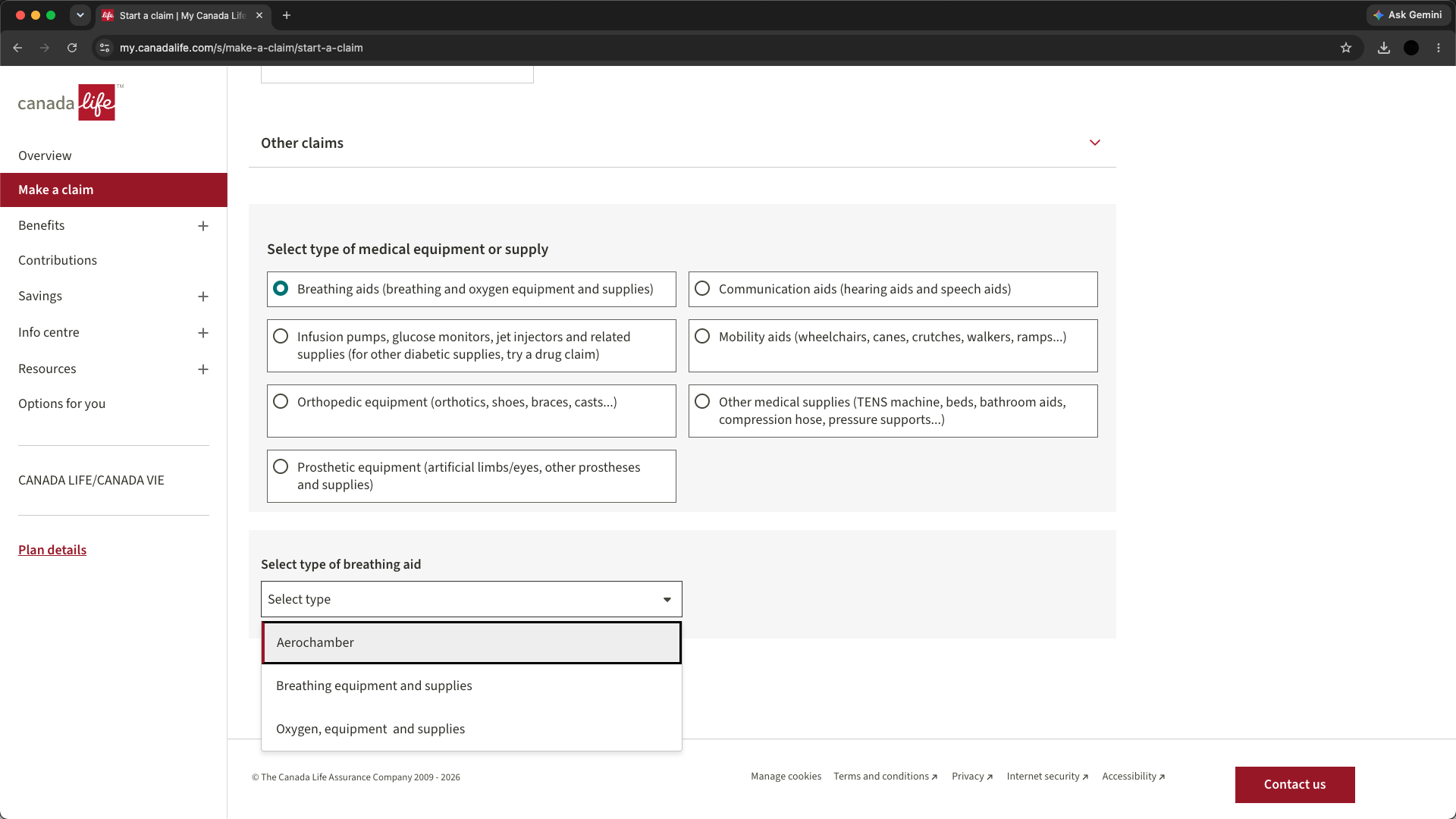Reload the page
Image resolution: width=1456 pixels, height=819 pixels.
click(72, 48)
